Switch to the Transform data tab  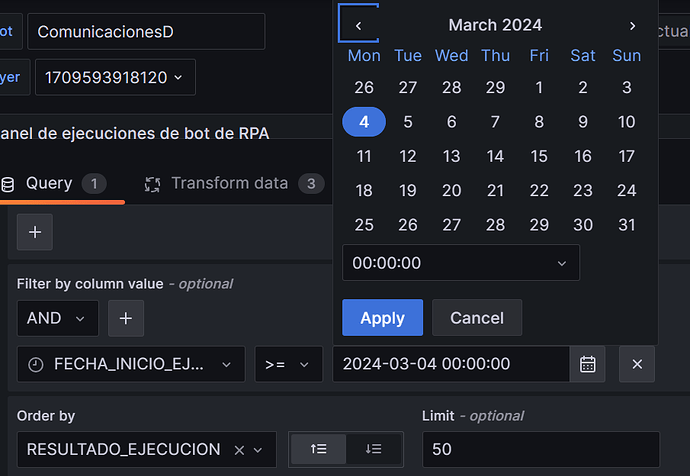[x=229, y=183]
